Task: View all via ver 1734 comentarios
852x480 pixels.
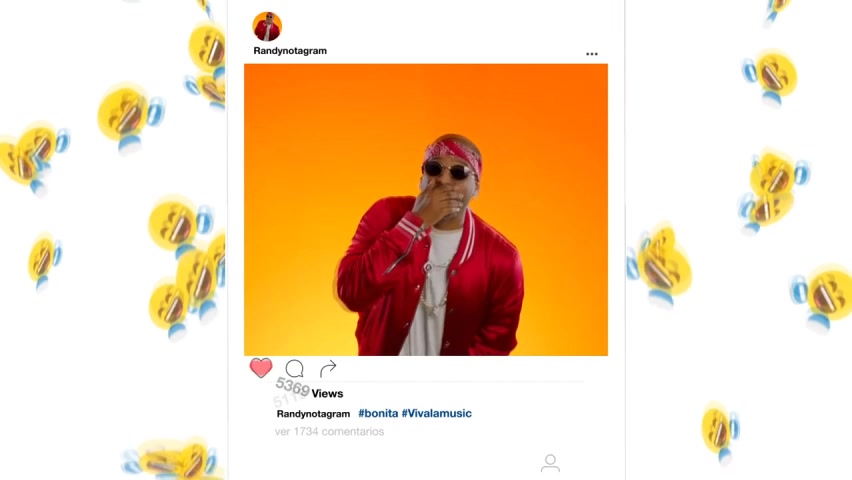Action: [x=329, y=432]
